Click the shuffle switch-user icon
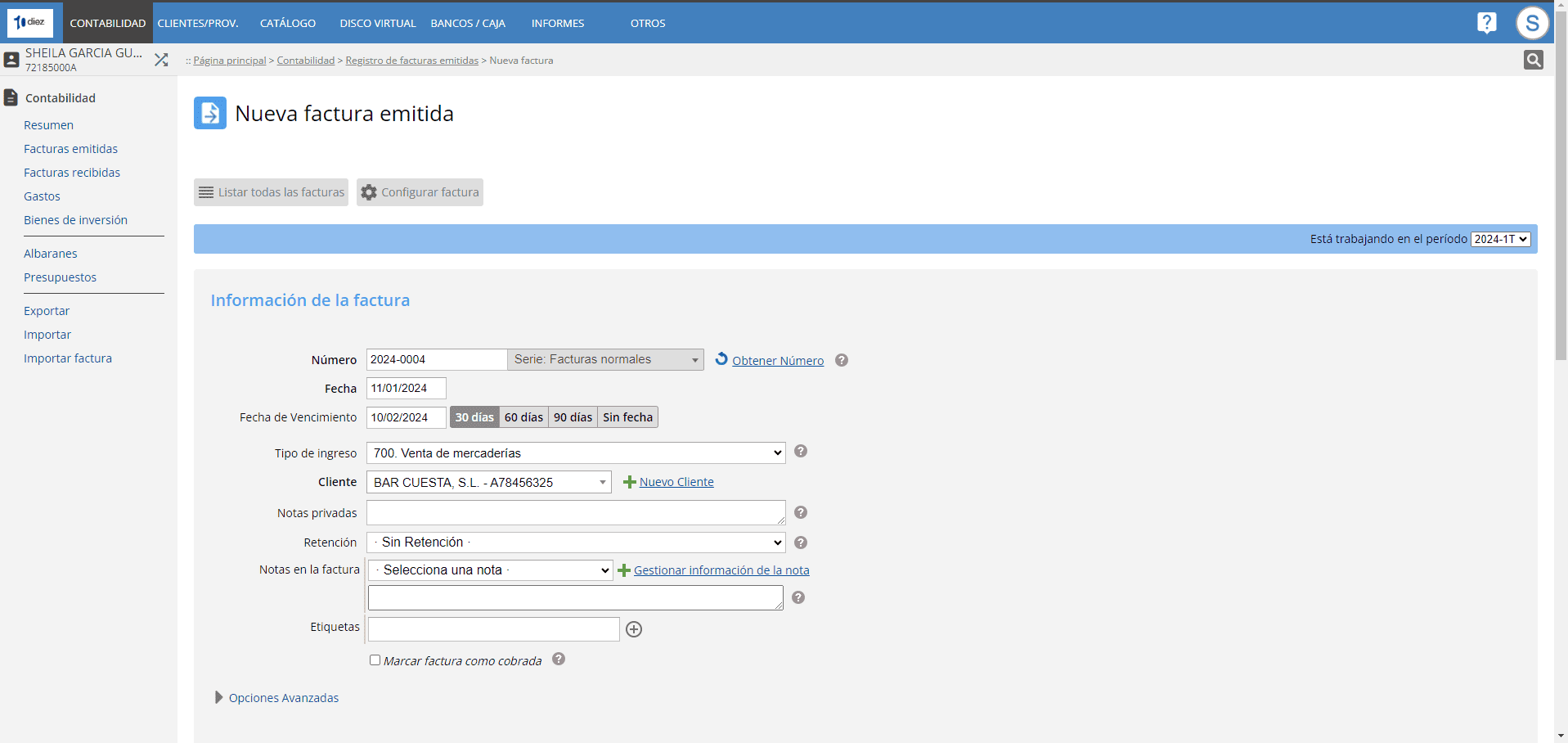Screen dimensions: 1568x743 (x=161, y=60)
